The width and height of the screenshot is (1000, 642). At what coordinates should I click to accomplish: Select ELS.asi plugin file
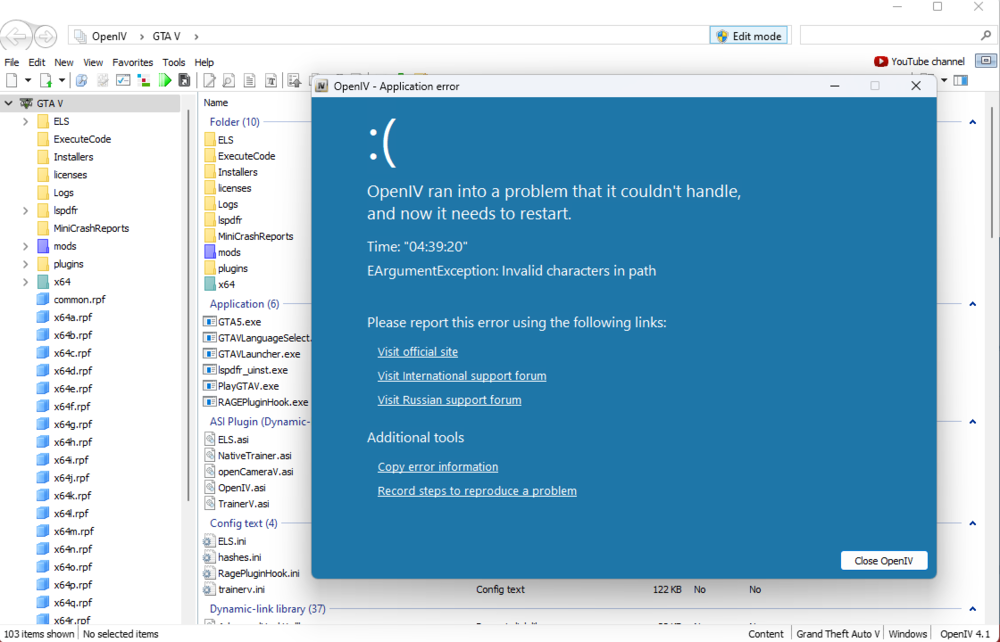[x=233, y=439]
